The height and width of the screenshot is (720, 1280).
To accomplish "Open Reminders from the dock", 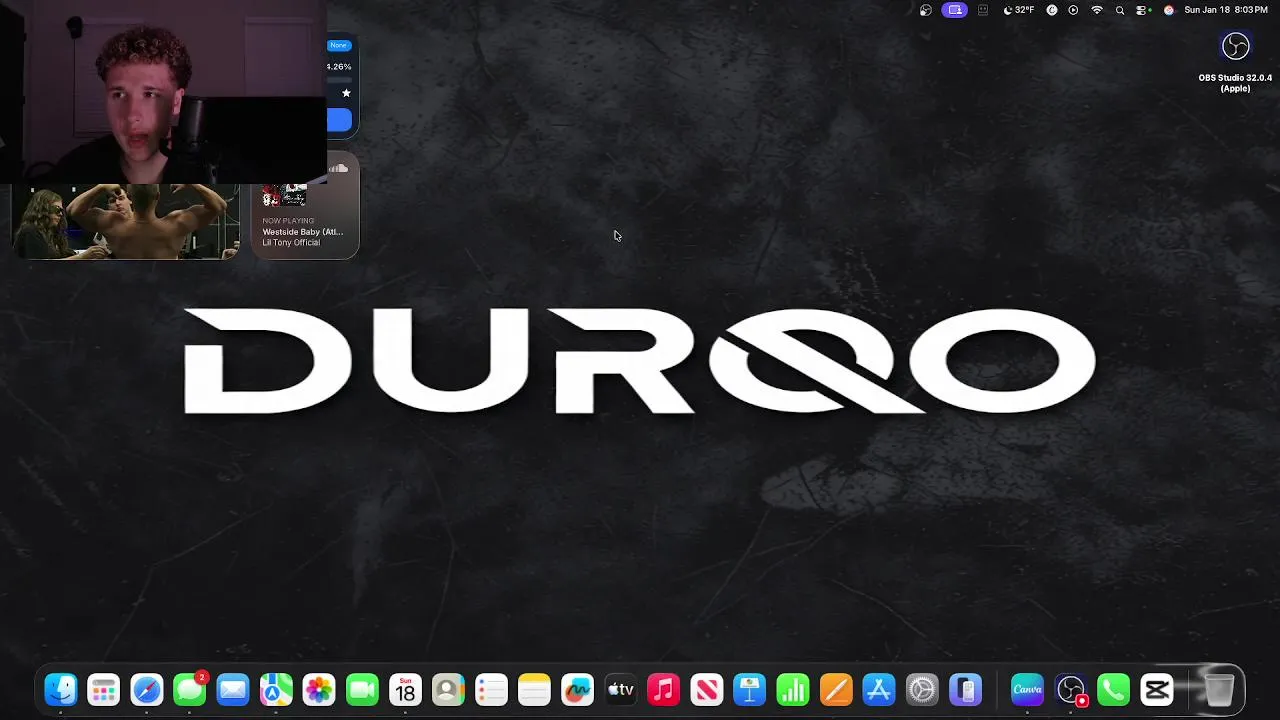I will (491, 690).
